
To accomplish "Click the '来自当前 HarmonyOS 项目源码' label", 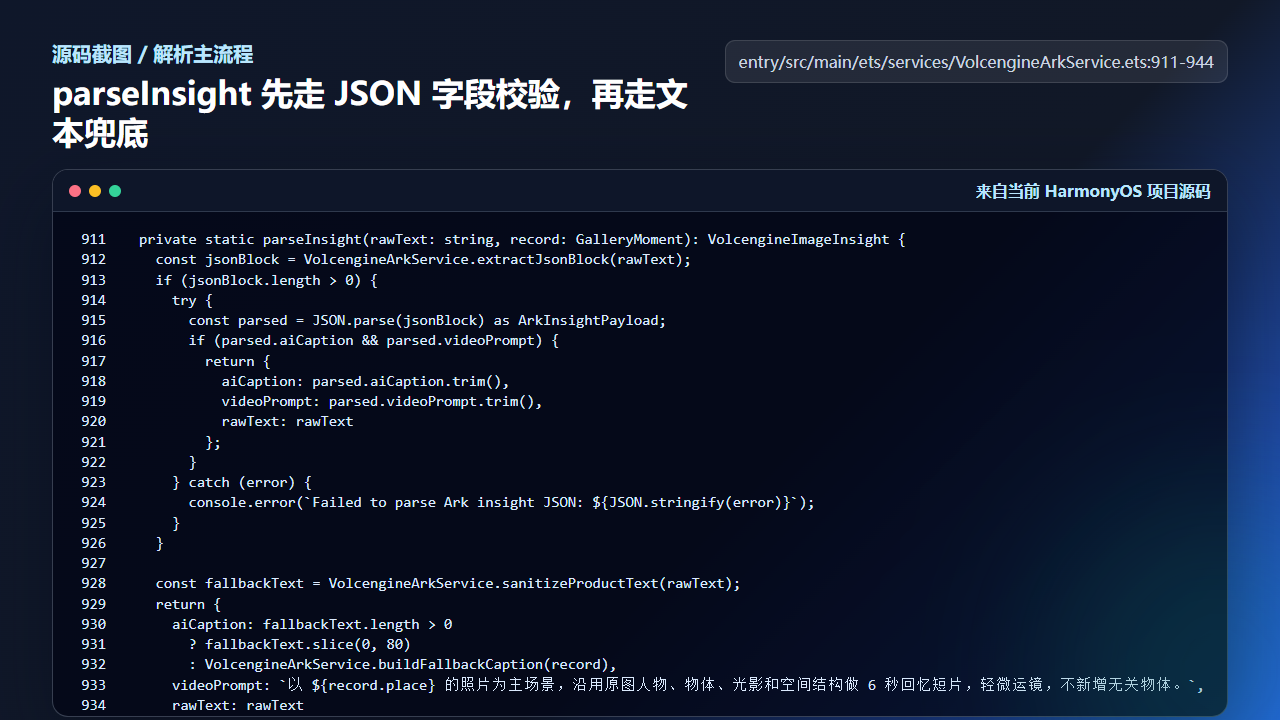I will coord(1093,191).
